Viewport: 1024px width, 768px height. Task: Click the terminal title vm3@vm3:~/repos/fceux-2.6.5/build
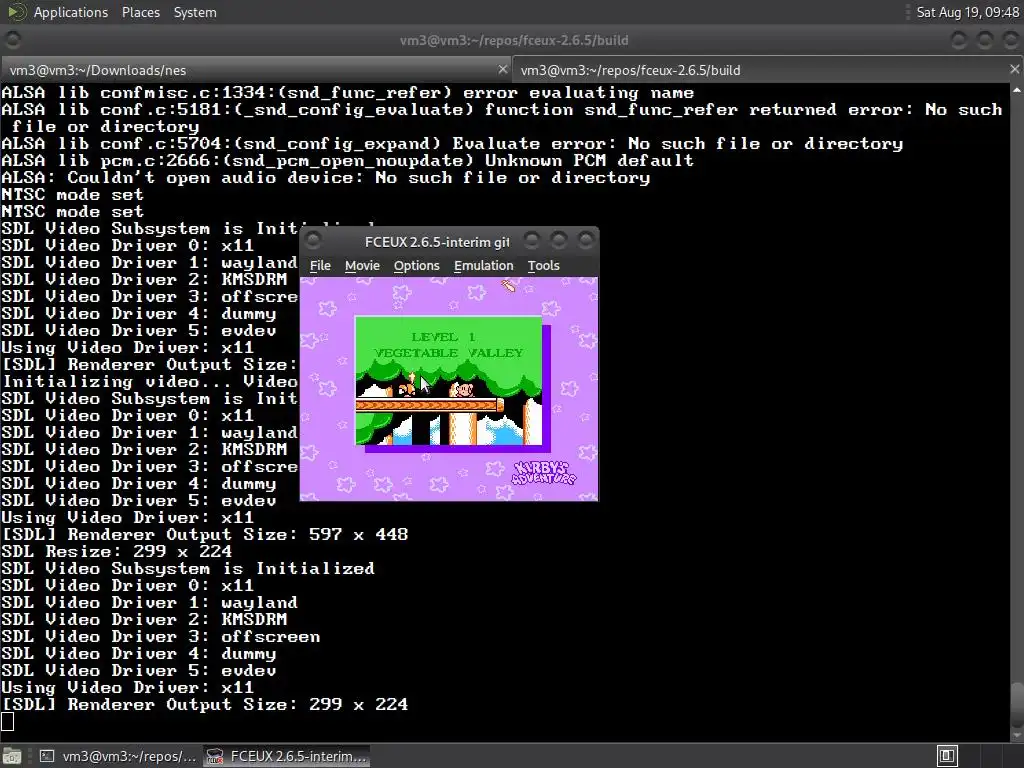point(514,40)
